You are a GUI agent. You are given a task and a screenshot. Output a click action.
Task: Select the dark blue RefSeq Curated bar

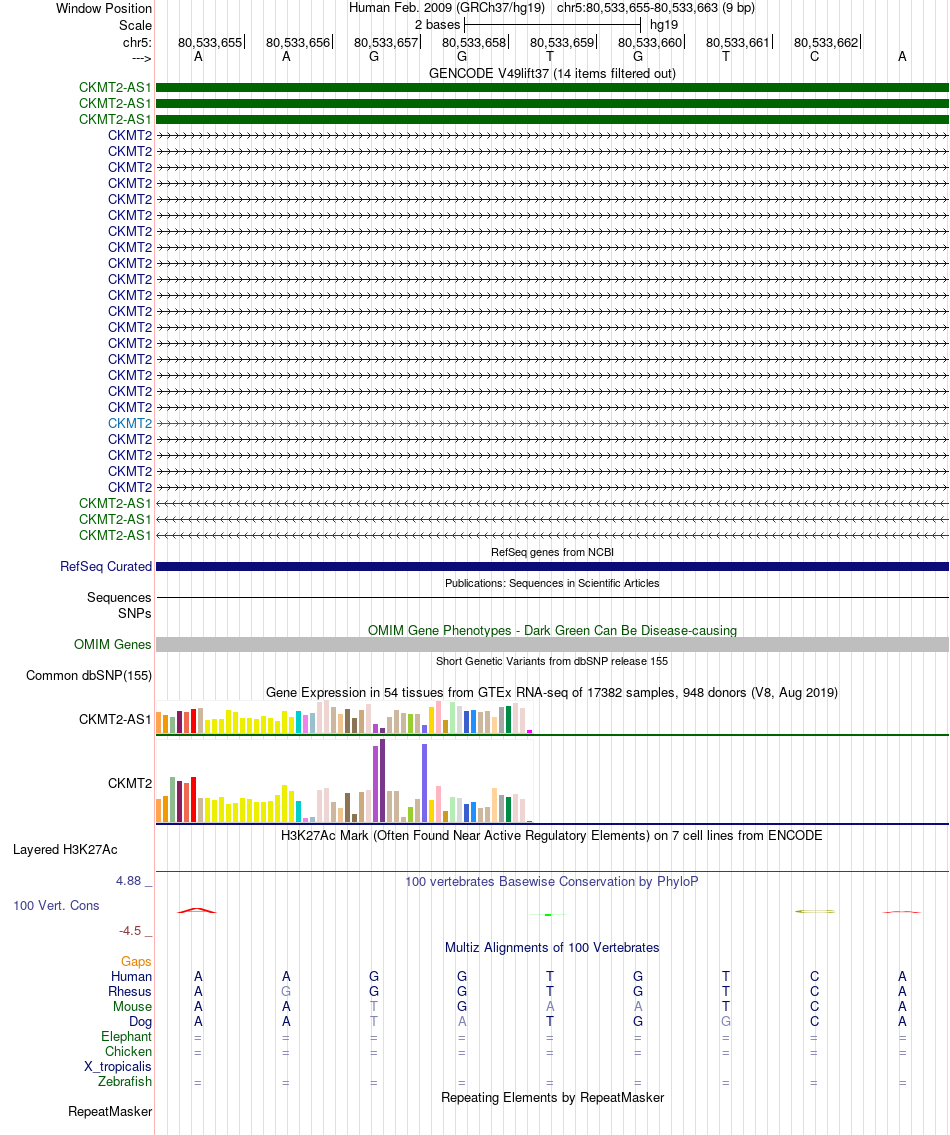[552, 567]
